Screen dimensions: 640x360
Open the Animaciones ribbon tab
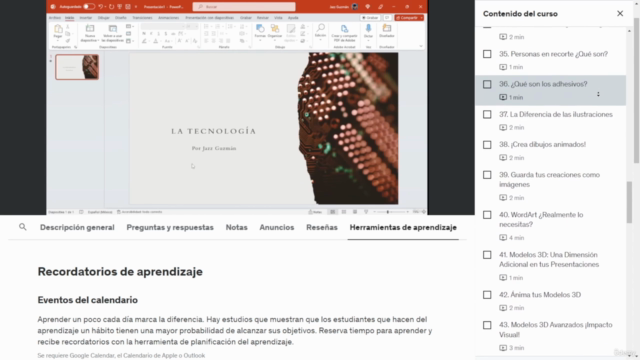tap(169, 18)
